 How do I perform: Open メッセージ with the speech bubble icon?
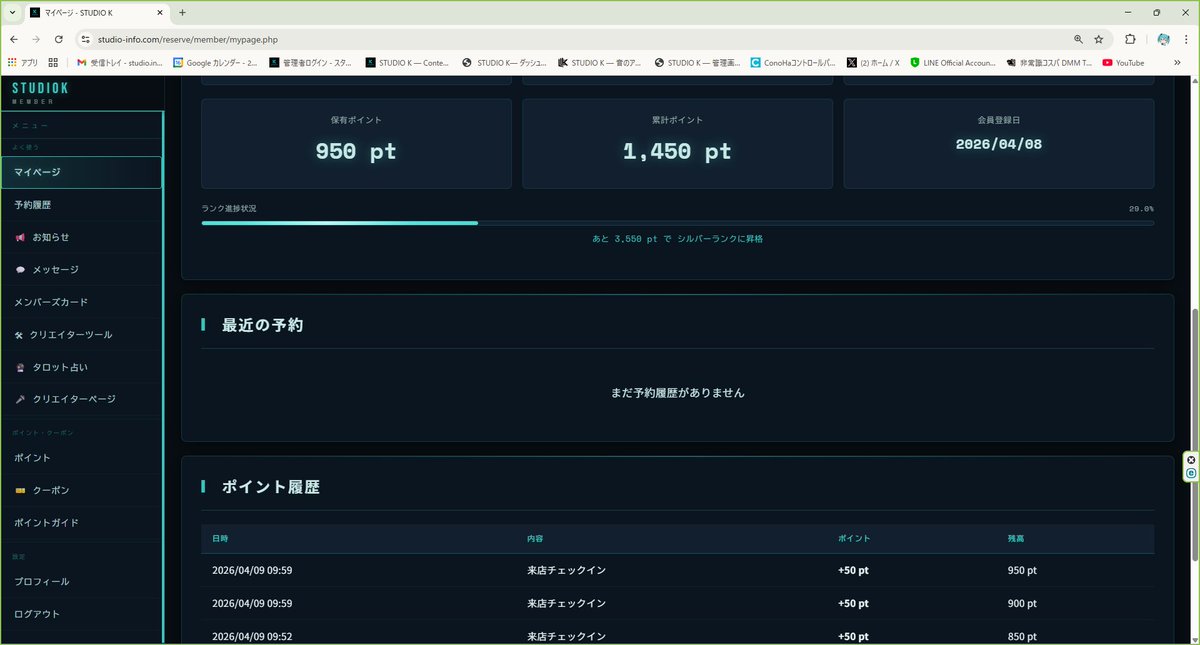click(x=81, y=270)
